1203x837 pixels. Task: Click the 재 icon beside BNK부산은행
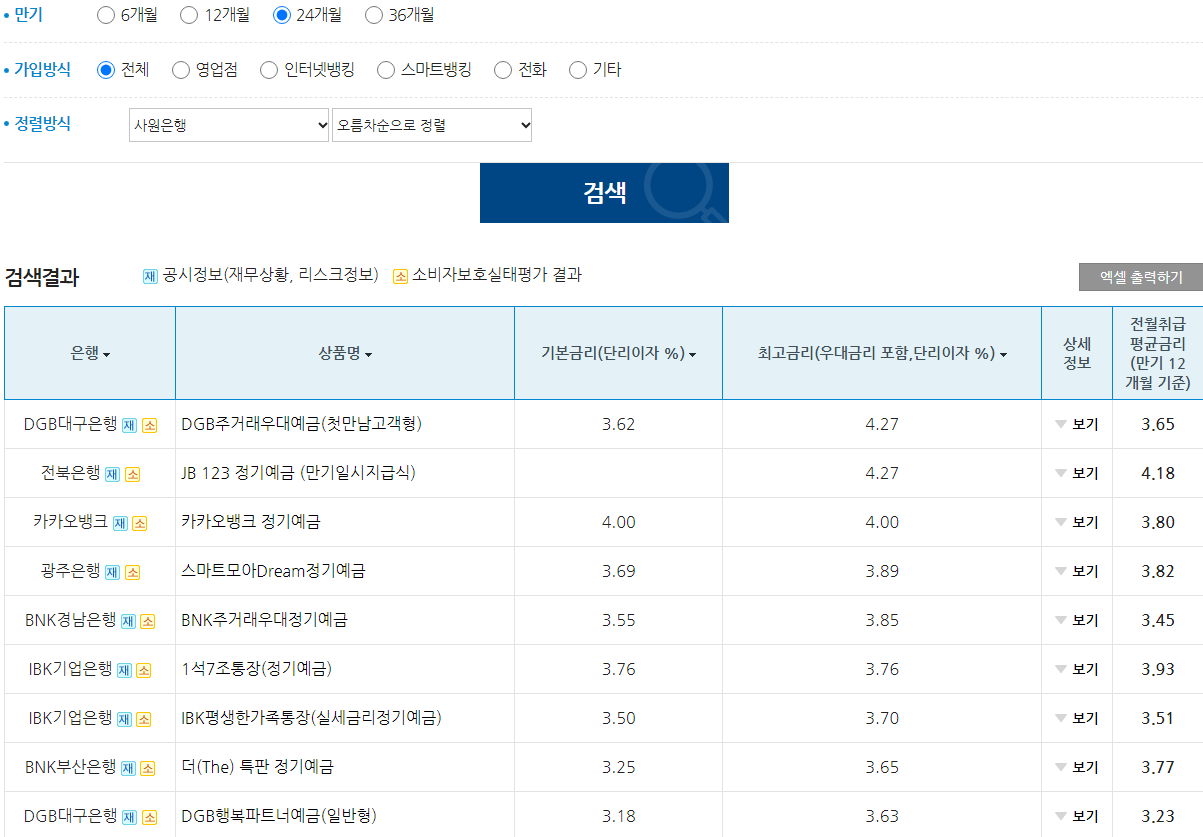tap(128, 768)
